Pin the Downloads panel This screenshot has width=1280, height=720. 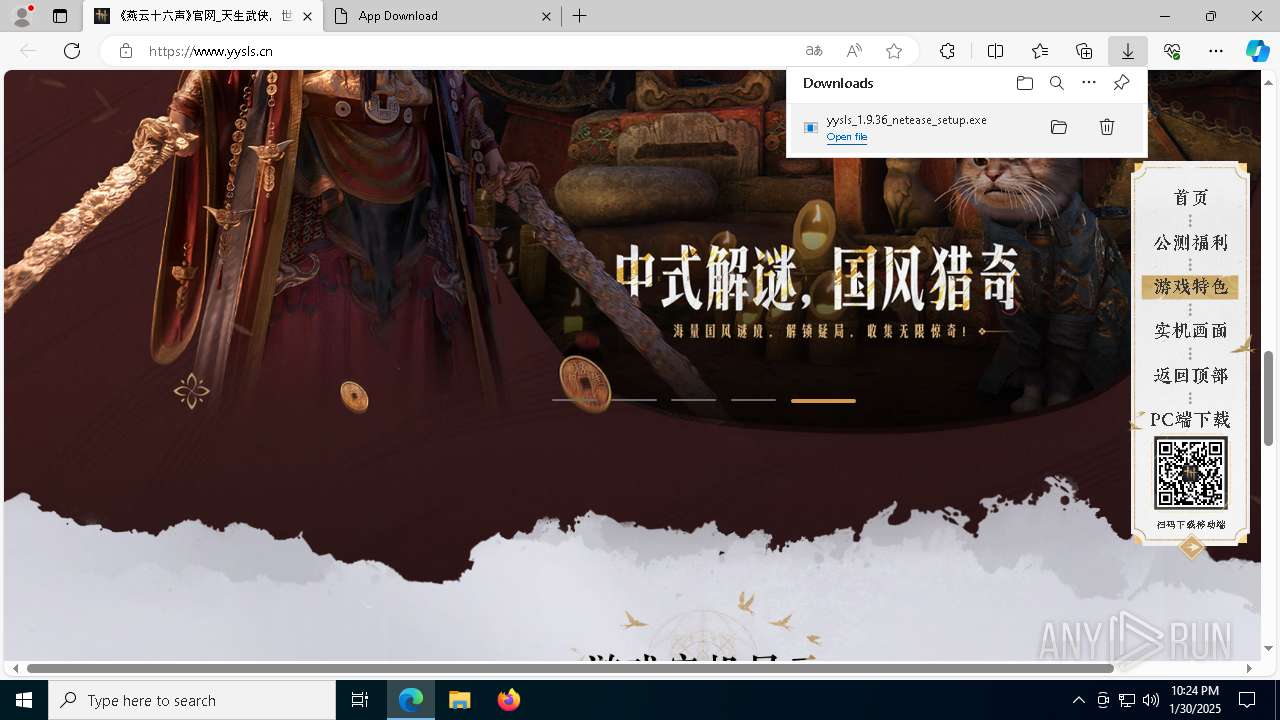[1121, 83]
